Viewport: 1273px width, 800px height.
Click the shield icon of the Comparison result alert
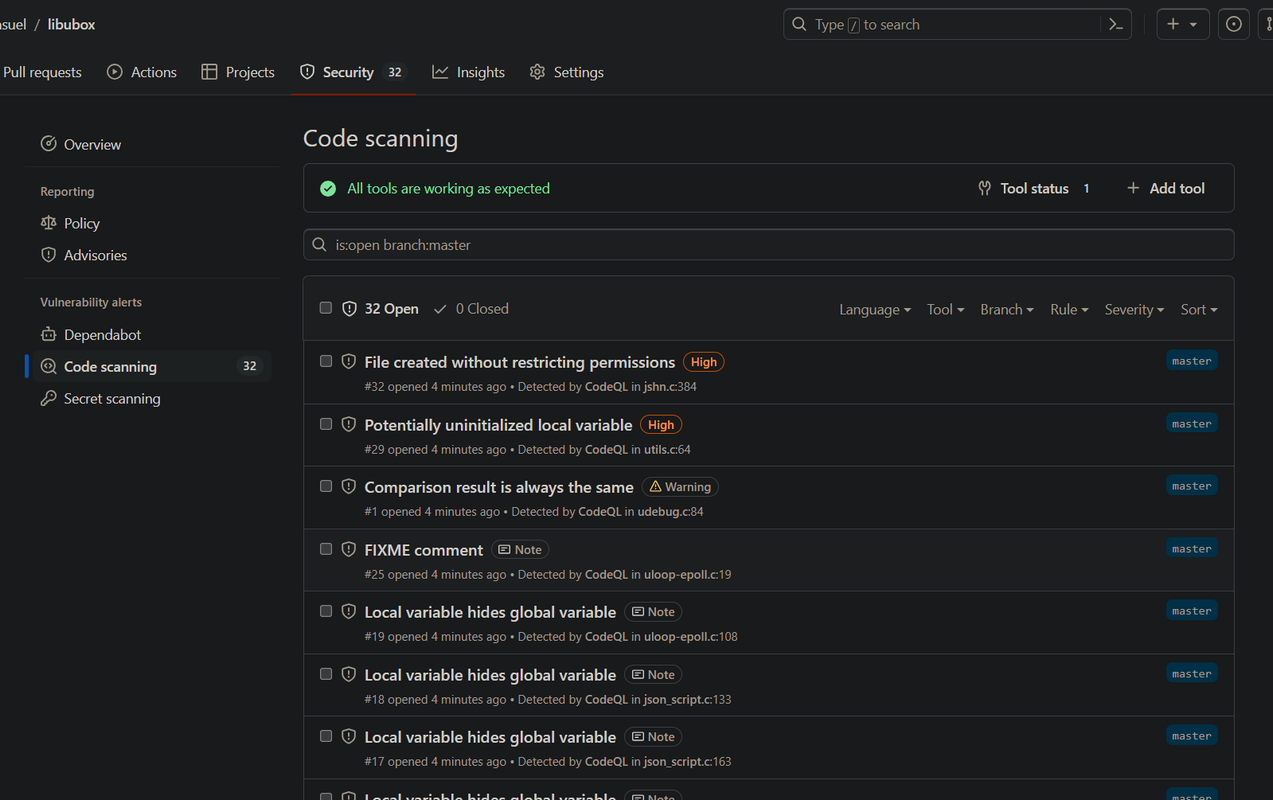point(349,487)
